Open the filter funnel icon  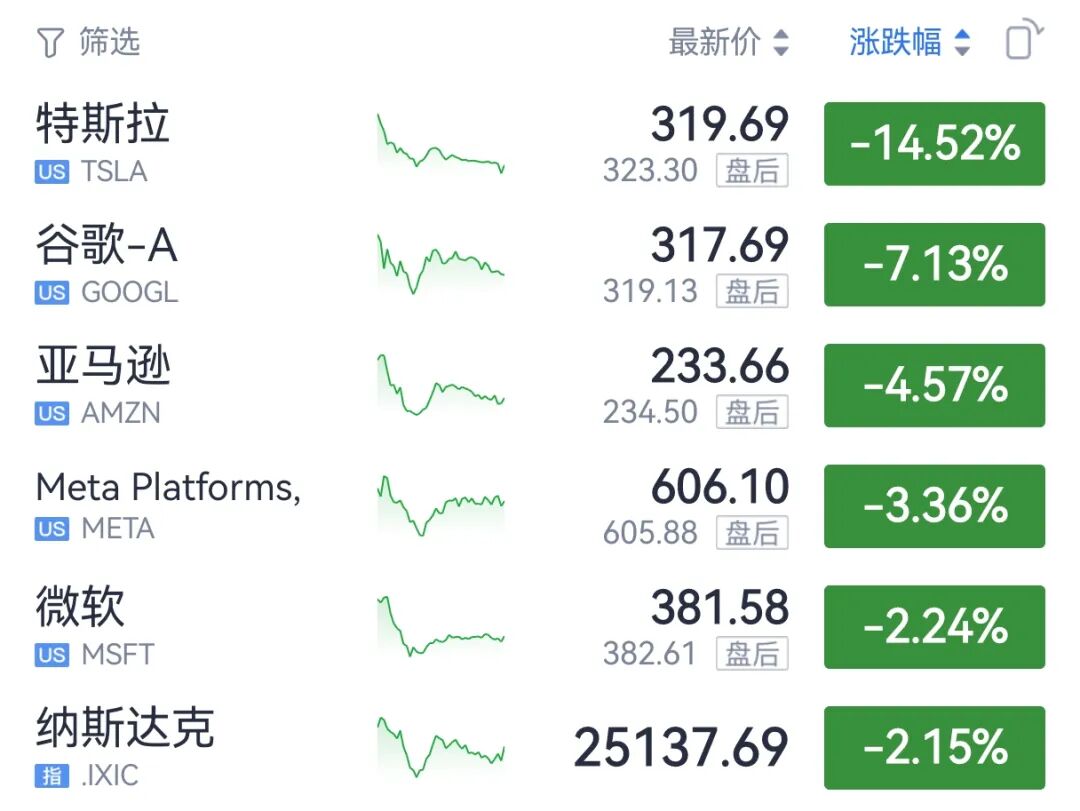tap(50, 43)
